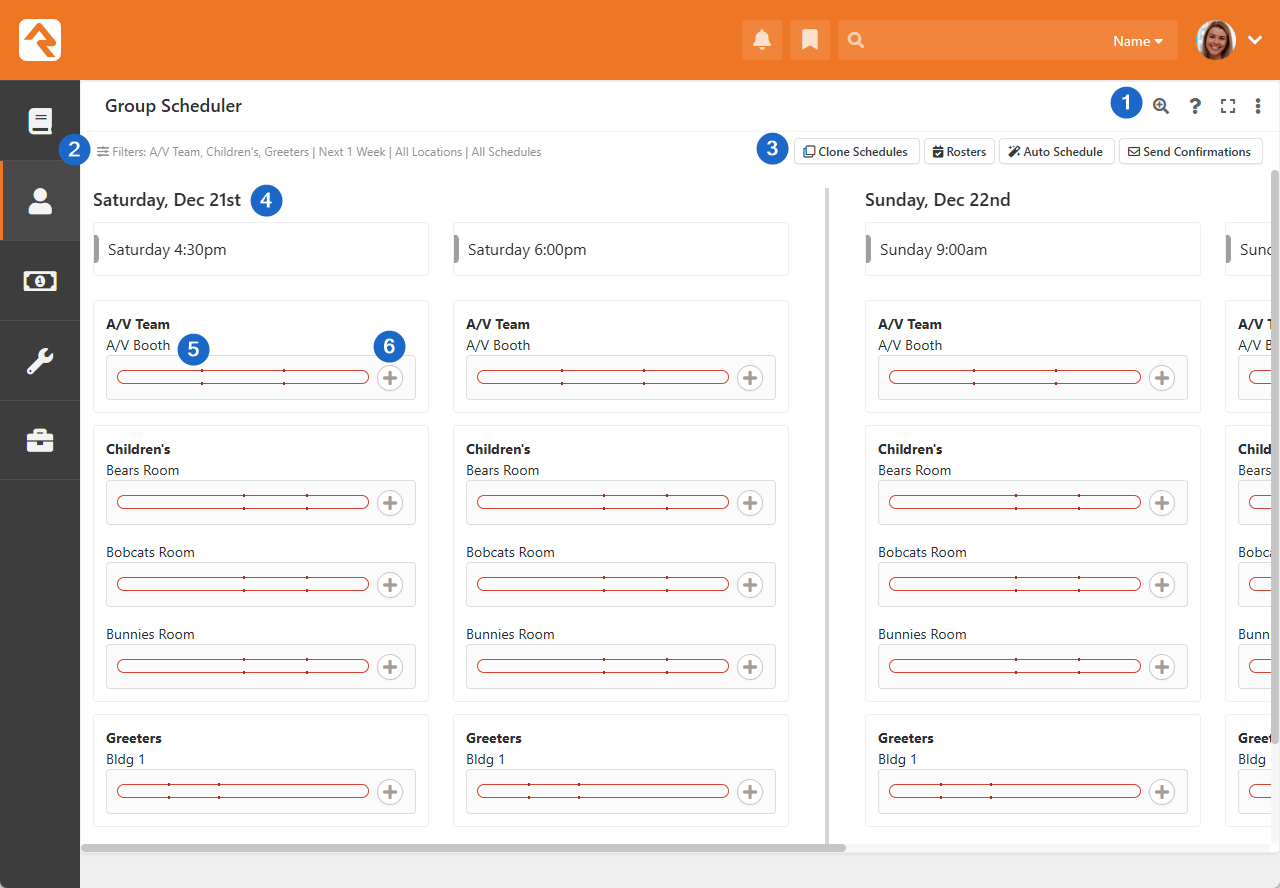Viewport: 1280px width, 888px height.
Task: Add person to Sunday 9:00am Bears Room
Action: [1162, 502]
